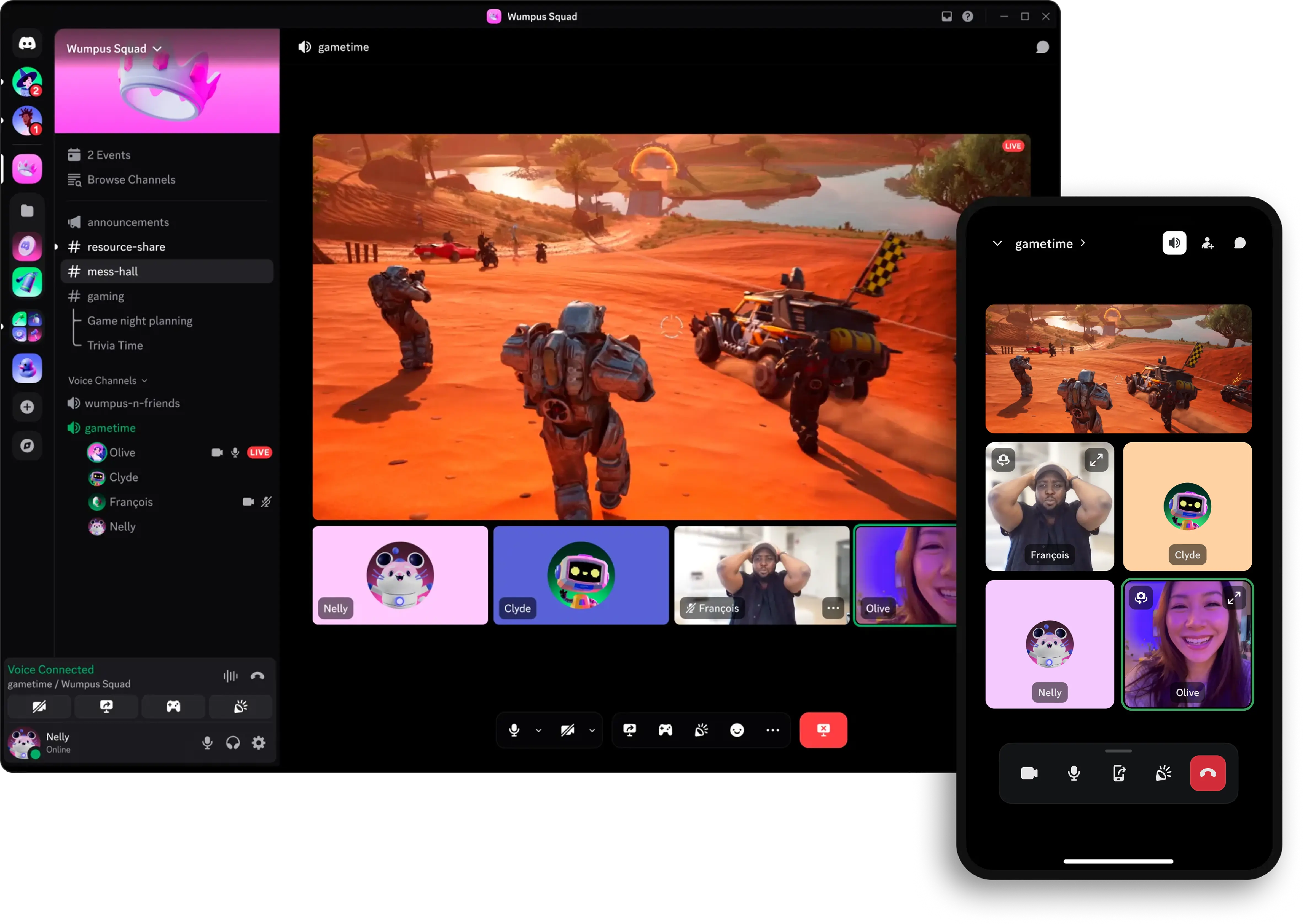
Task: Toggle deafen headphones in user panel
Action: (233, 743)
